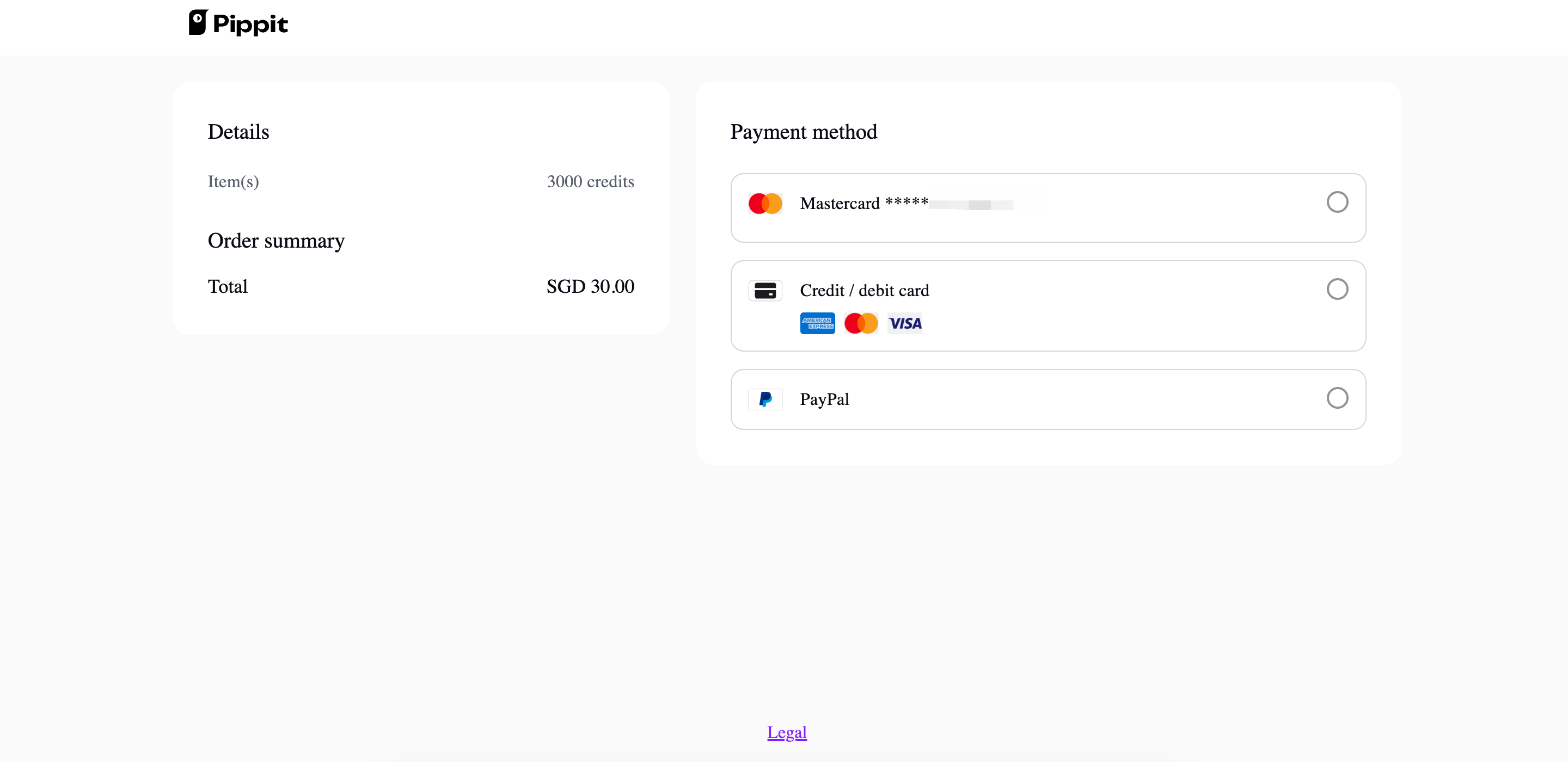Click the Mastercard ***** label text
Screen dimensions: 1568x762
click(863, 203)
